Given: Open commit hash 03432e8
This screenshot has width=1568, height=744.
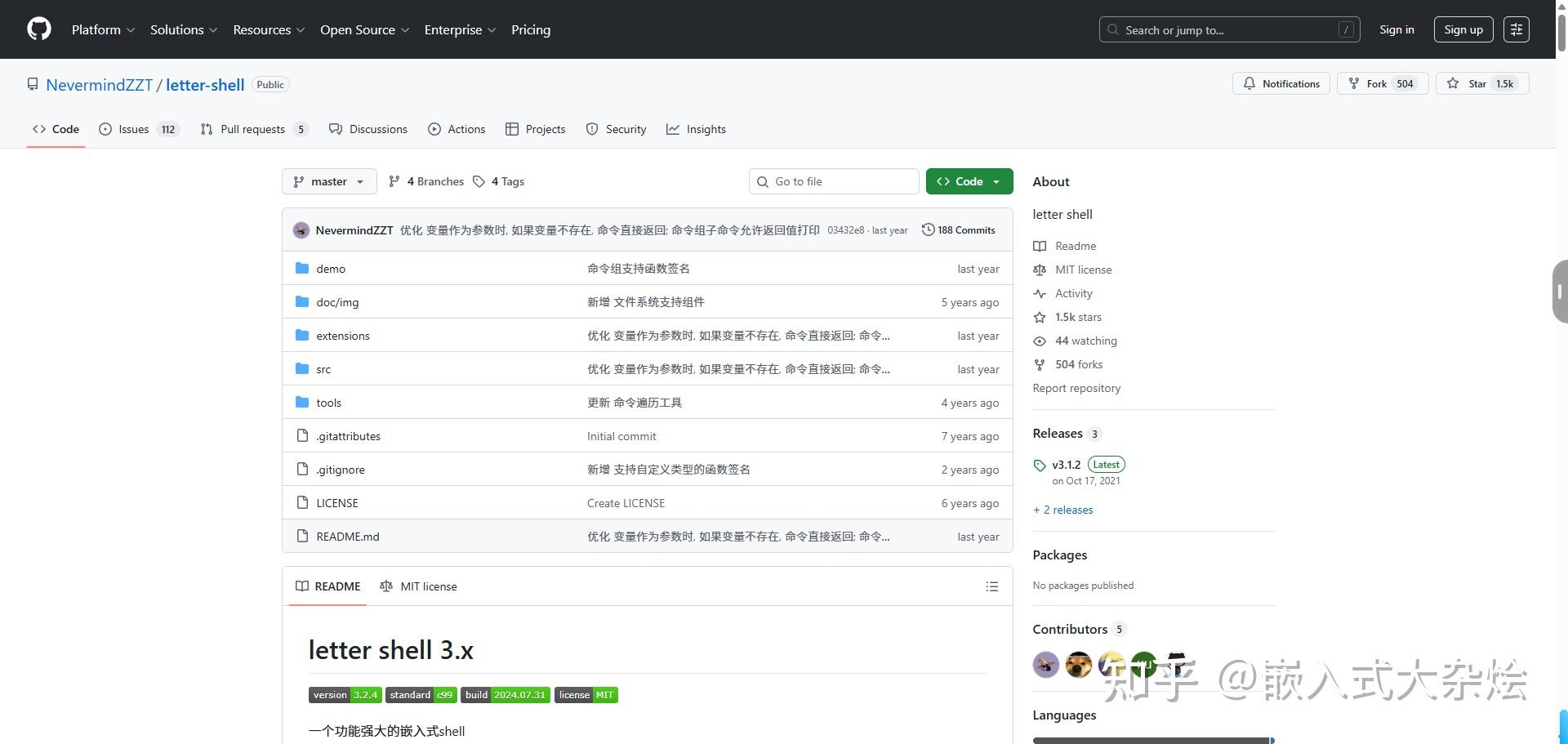Looking at the screenshot, I should (845, 230).
